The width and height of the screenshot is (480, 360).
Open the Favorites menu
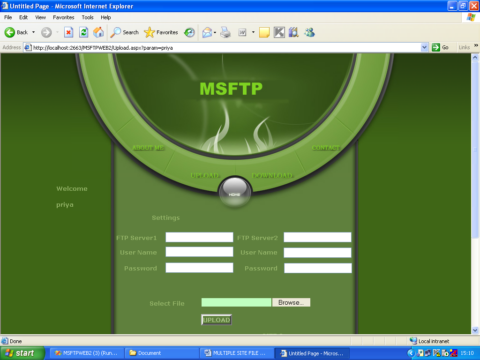63,17
